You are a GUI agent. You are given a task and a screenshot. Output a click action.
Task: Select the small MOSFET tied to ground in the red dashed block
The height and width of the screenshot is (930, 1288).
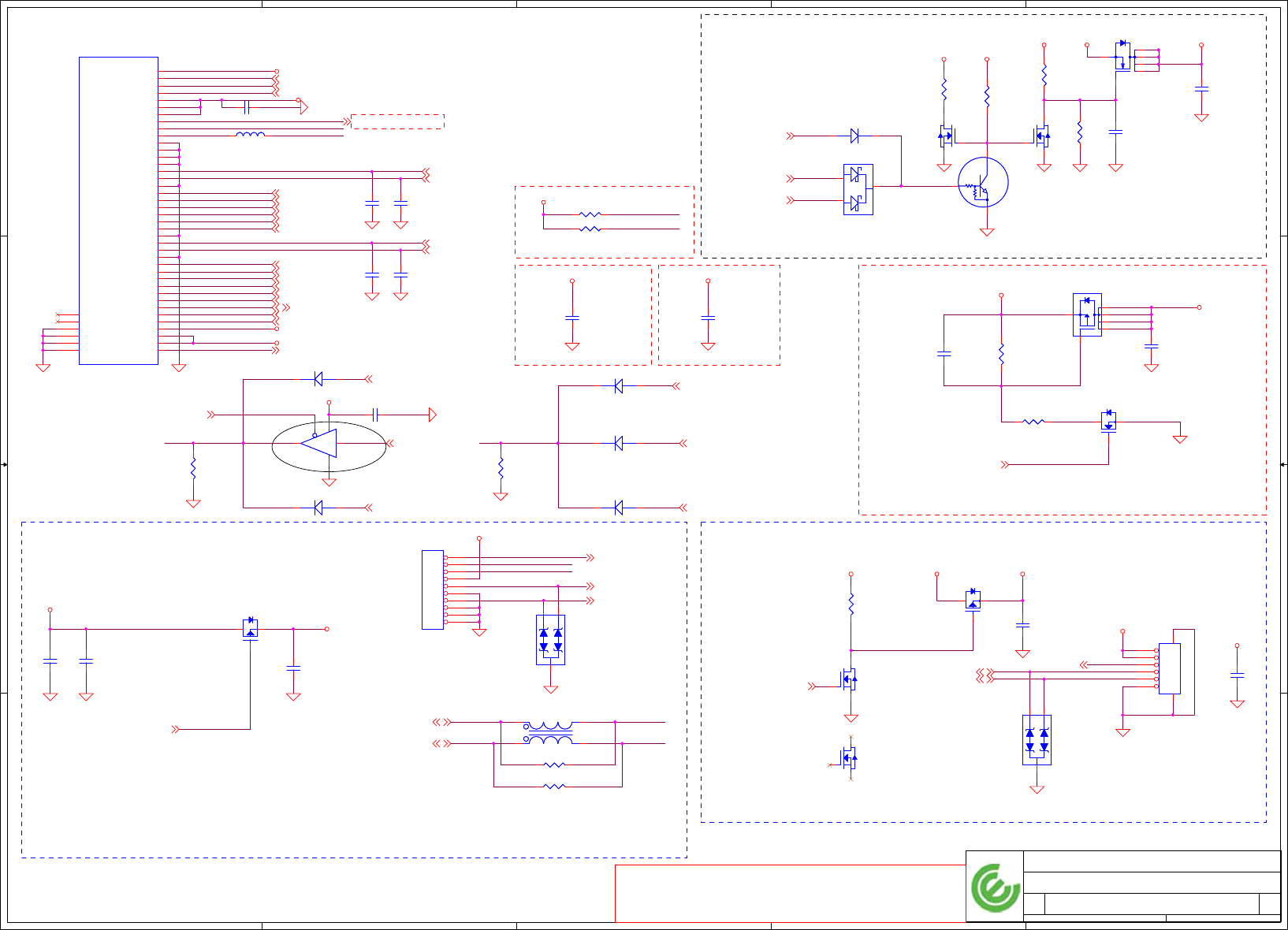(1108, 421)
